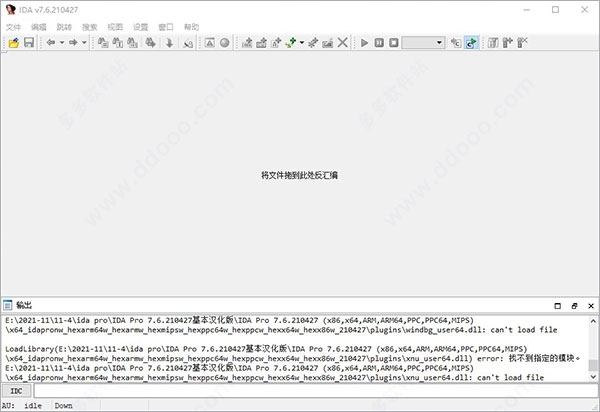The width and height of the screenshot is (600, 412).
Task: Click second plus-marked icon after circle
Action: click(x=262, y=42)
